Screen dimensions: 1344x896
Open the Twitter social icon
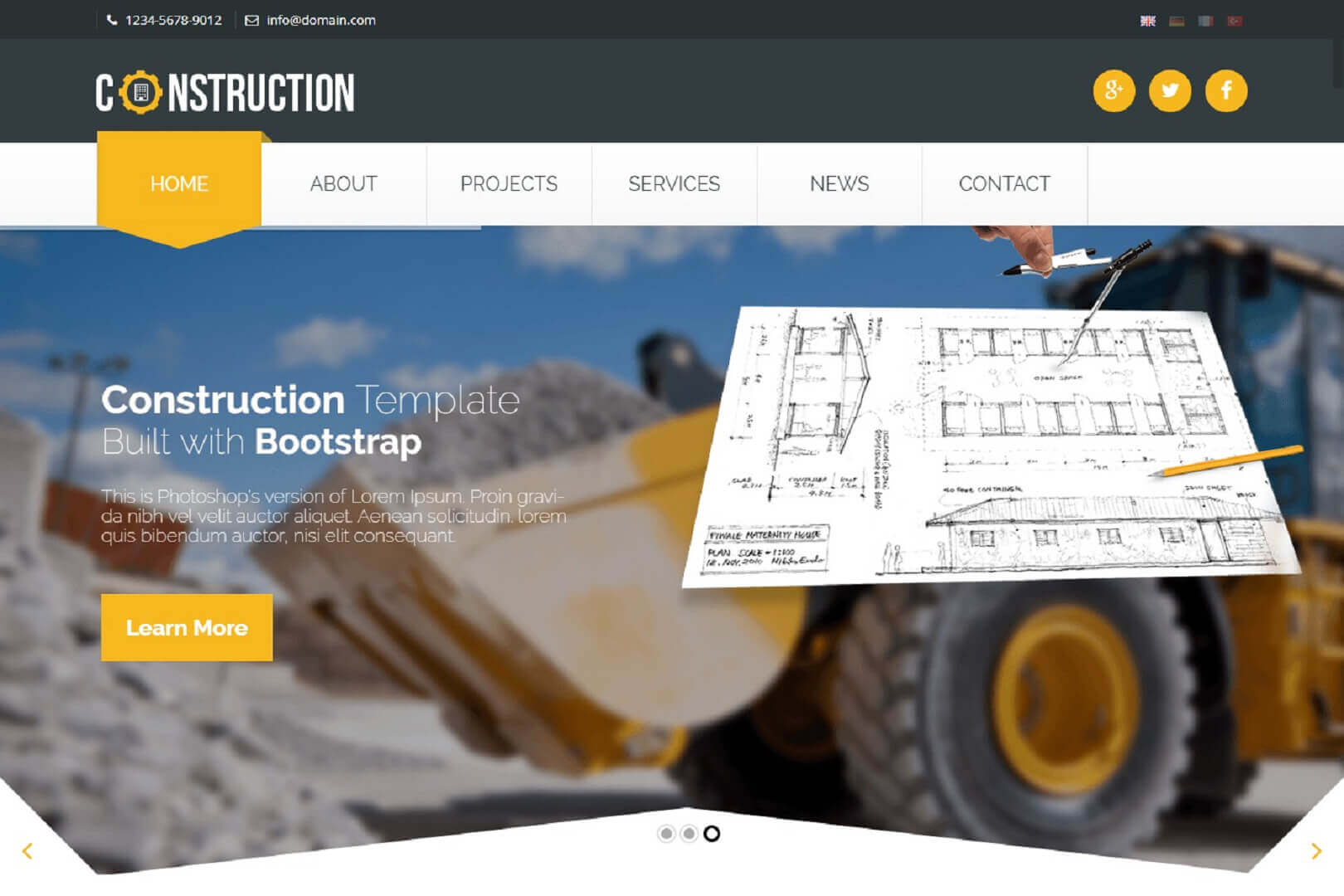click(x=1170, y=90)
